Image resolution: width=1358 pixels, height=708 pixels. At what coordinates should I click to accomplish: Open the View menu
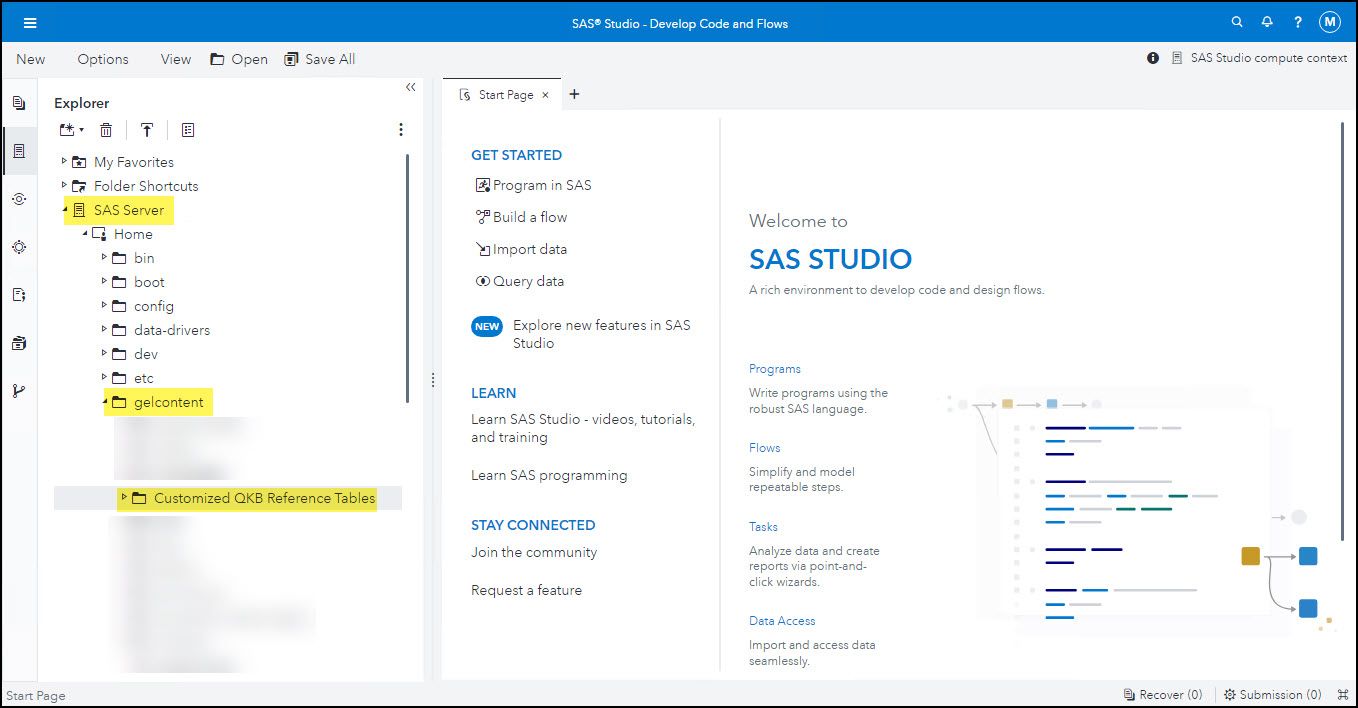coord(175,59)
